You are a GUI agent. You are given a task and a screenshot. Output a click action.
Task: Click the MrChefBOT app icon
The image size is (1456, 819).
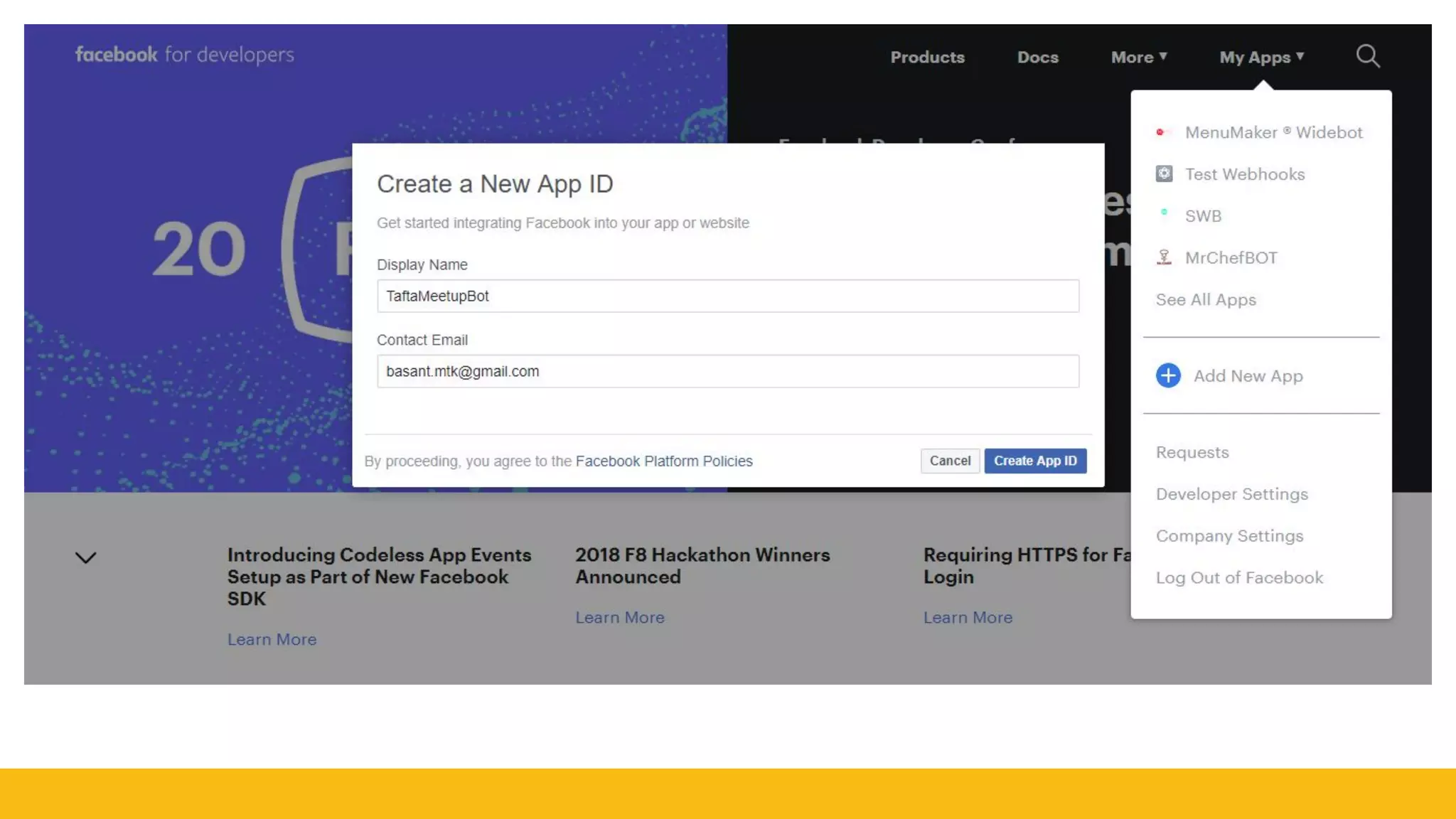point(1164,257)
